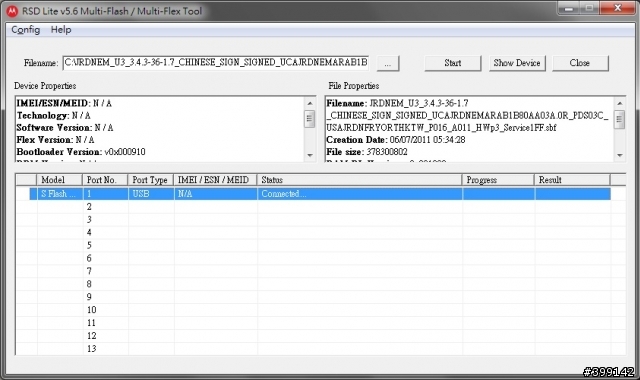The image size is (640, 380).
Task: Click the Flex Version N / A line
Action: [x=56, y=140]
